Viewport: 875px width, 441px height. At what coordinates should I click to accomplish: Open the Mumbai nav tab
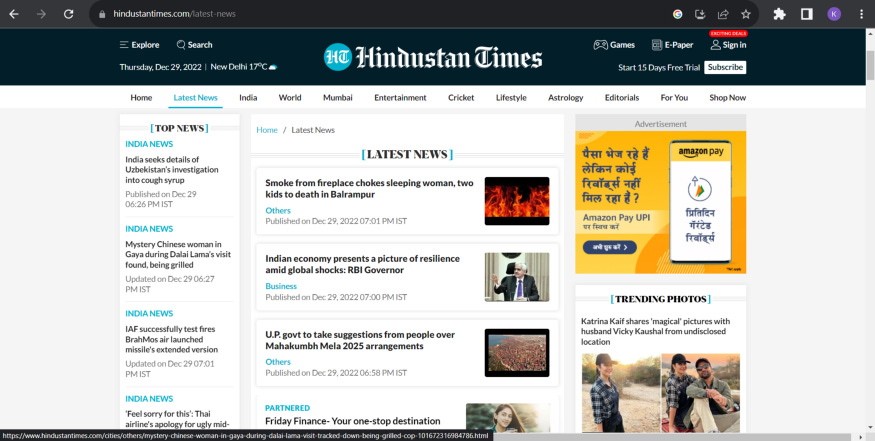(338, 97)
